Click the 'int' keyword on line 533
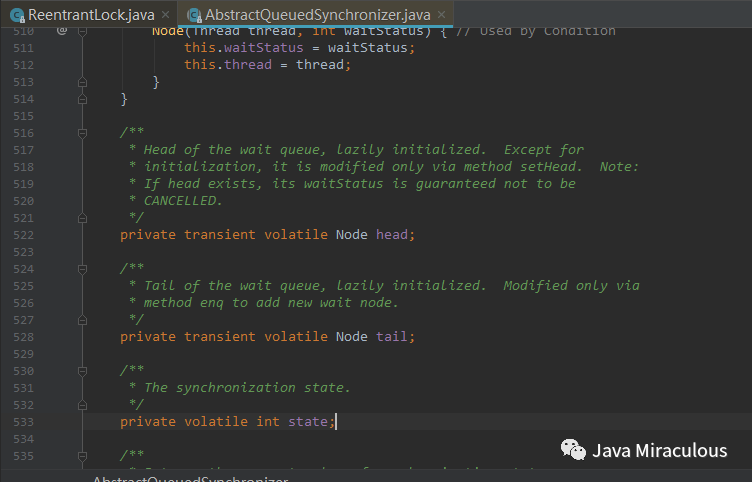 [268, 422]
